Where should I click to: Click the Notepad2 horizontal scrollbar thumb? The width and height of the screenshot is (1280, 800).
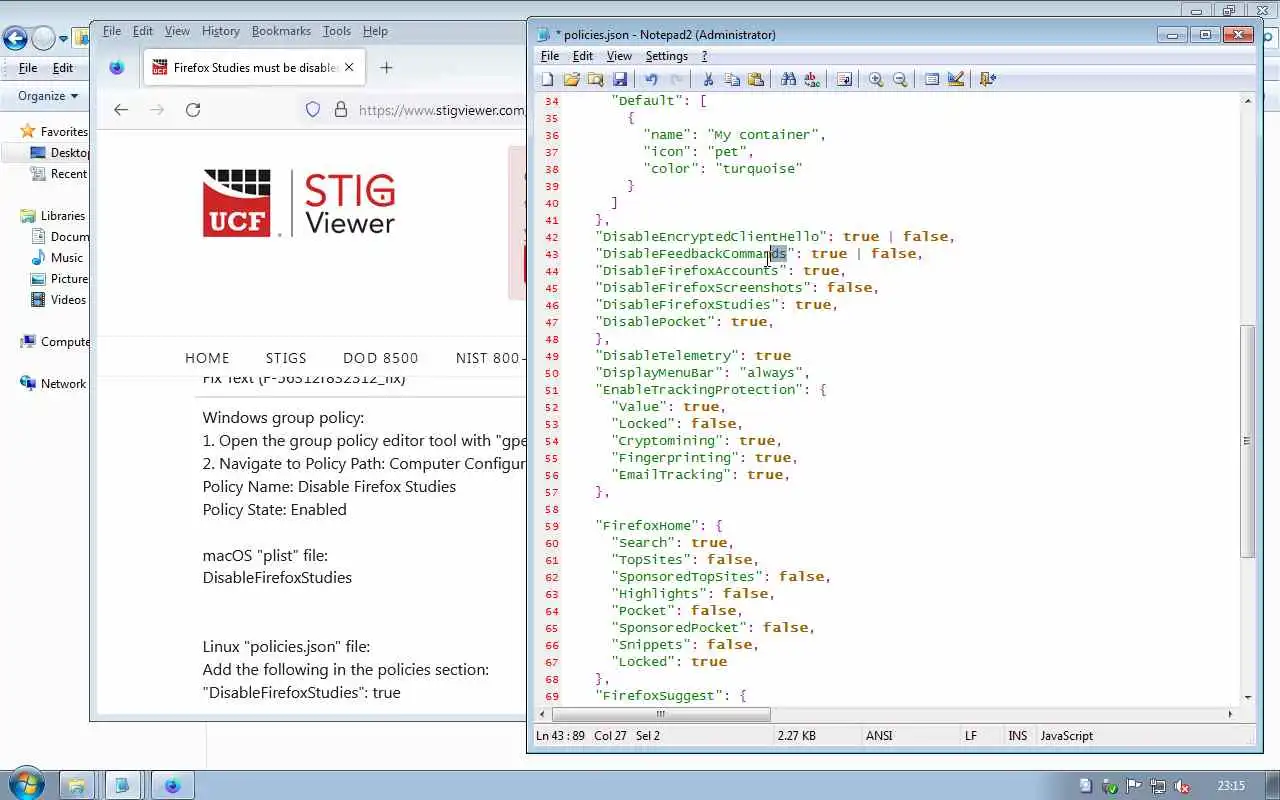click(x=660, y=714)
